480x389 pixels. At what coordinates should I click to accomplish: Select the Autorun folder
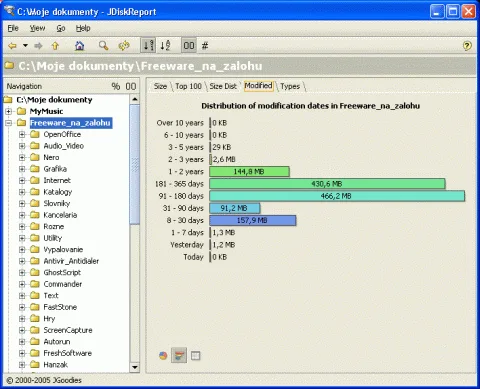tap(57, 342)
